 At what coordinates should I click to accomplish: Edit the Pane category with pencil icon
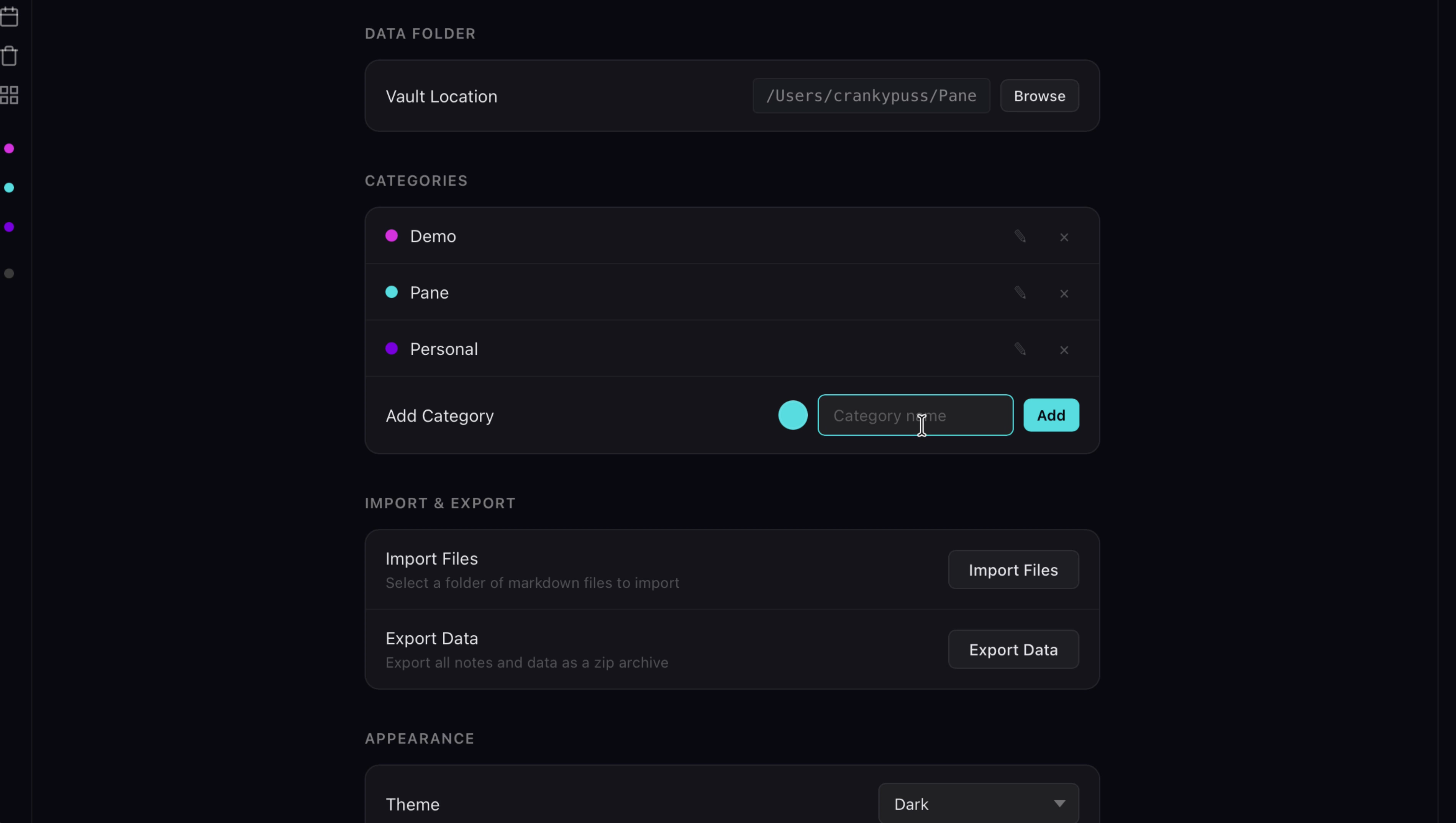point(1020,293)
